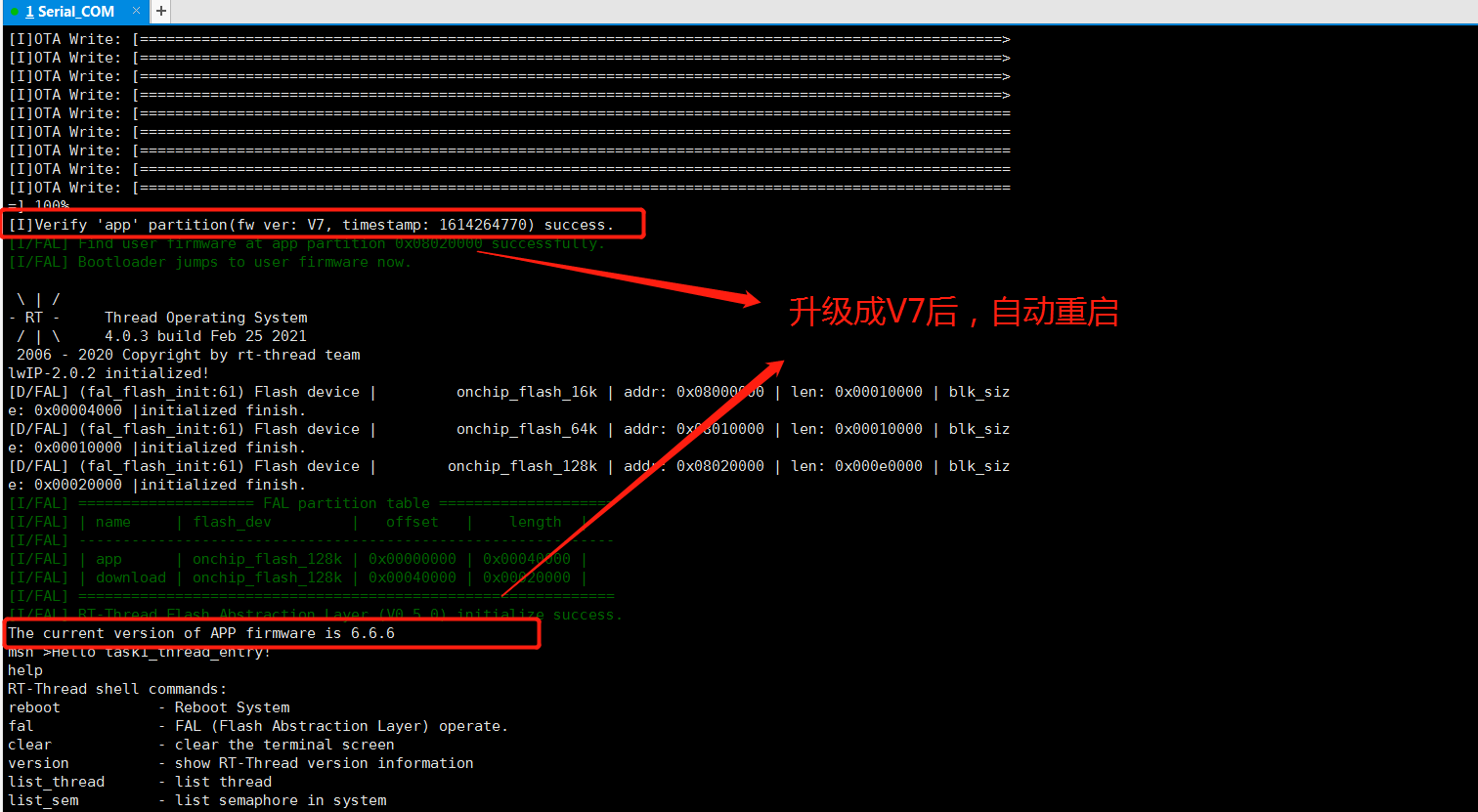This screenshot has width=1478, height=812.
Task: Click the '4.0.3 build Feb 25 2021' line
Action: coord(206,336)
